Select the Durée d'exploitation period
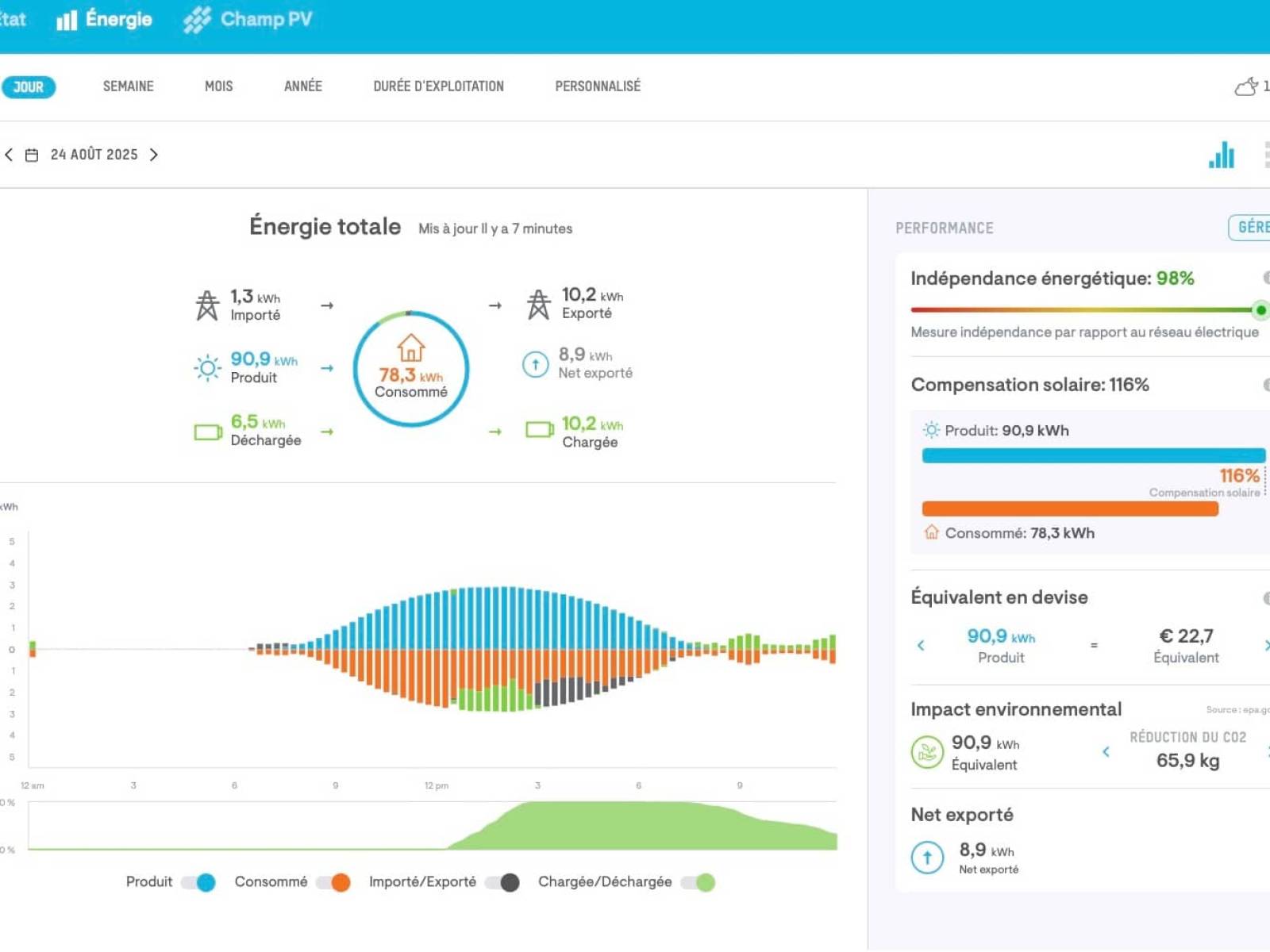 pos(438,86)
